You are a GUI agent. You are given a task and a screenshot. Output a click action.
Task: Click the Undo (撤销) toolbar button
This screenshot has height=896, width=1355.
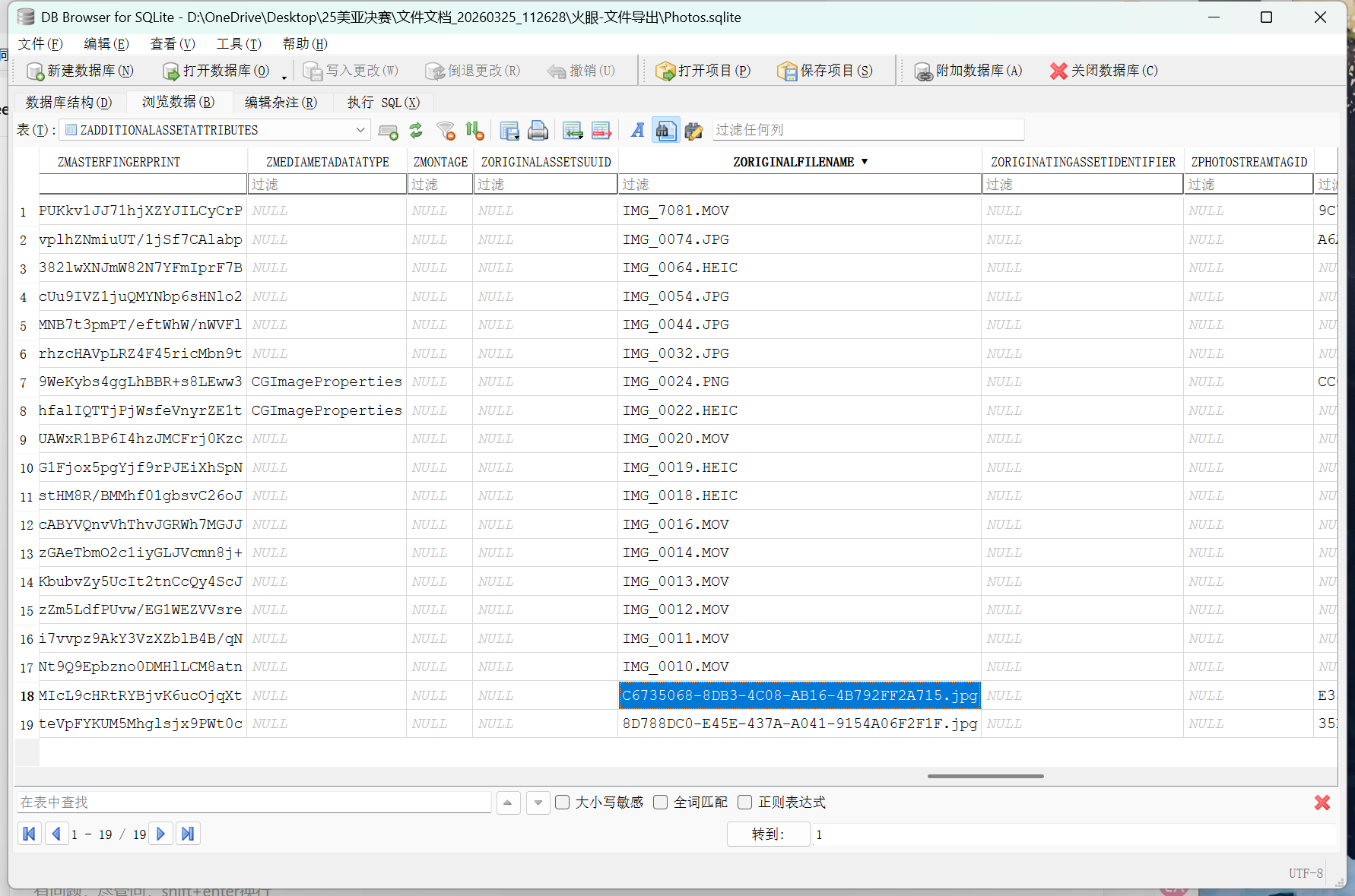click(581, 71)
